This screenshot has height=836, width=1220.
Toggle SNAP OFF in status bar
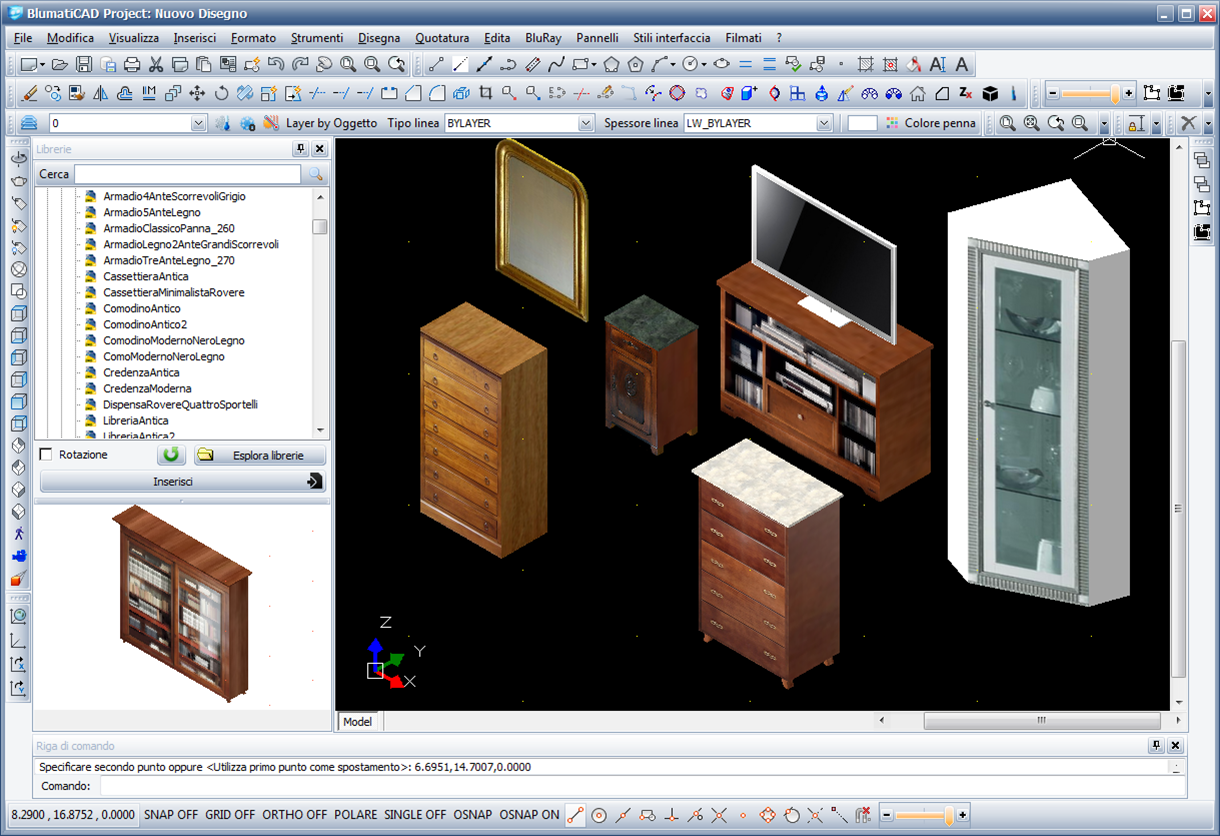click(x=171, y=815)
